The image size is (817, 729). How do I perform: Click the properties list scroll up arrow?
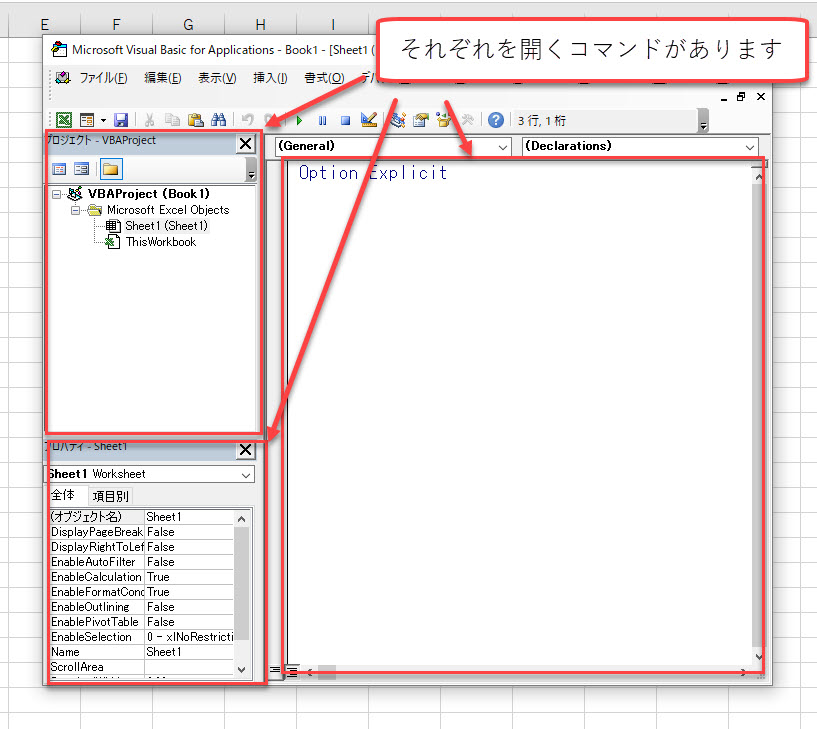tap(241, 519)
